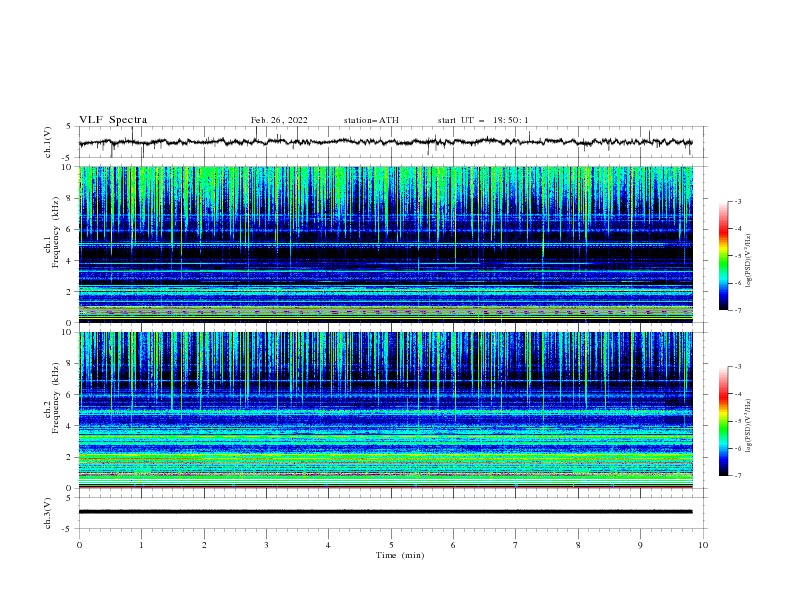This screenshot has width=792, height=612.
Task: Select the "start UT = 18:50:1" text
Action: coord(483,120)
